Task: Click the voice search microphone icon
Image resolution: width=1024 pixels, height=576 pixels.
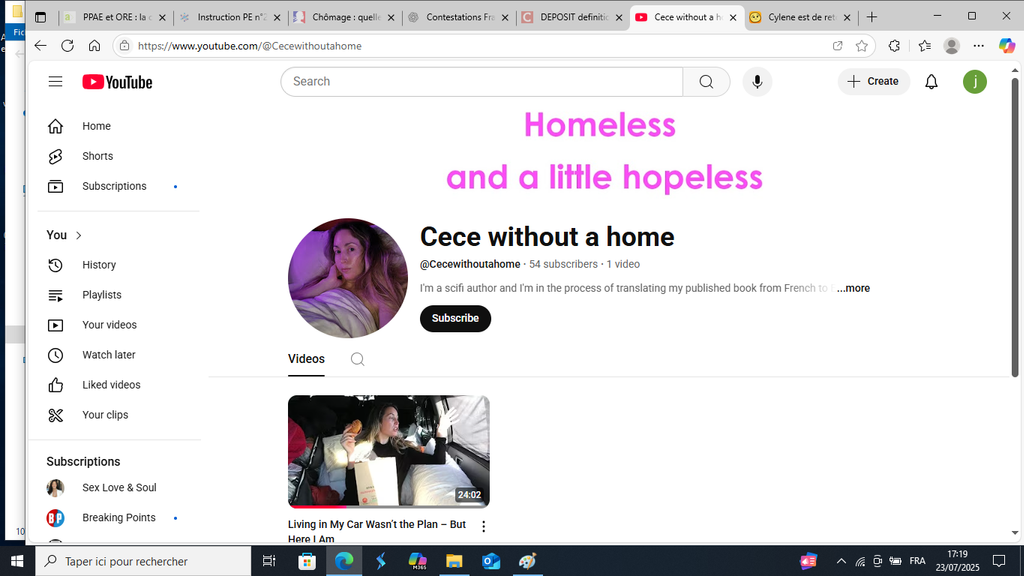Action: point(757,82)
